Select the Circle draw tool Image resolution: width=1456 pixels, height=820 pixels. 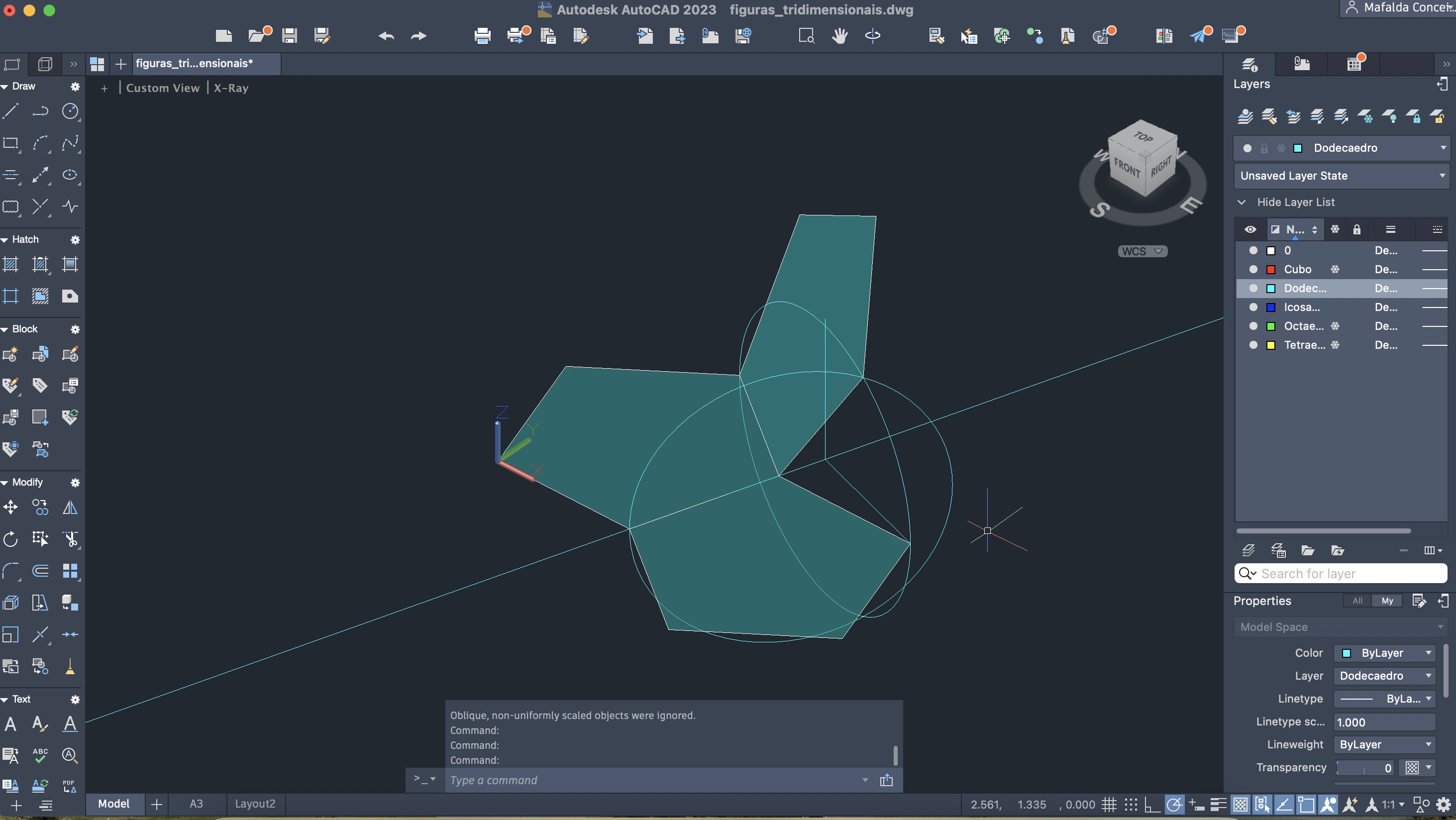(70, 111)
